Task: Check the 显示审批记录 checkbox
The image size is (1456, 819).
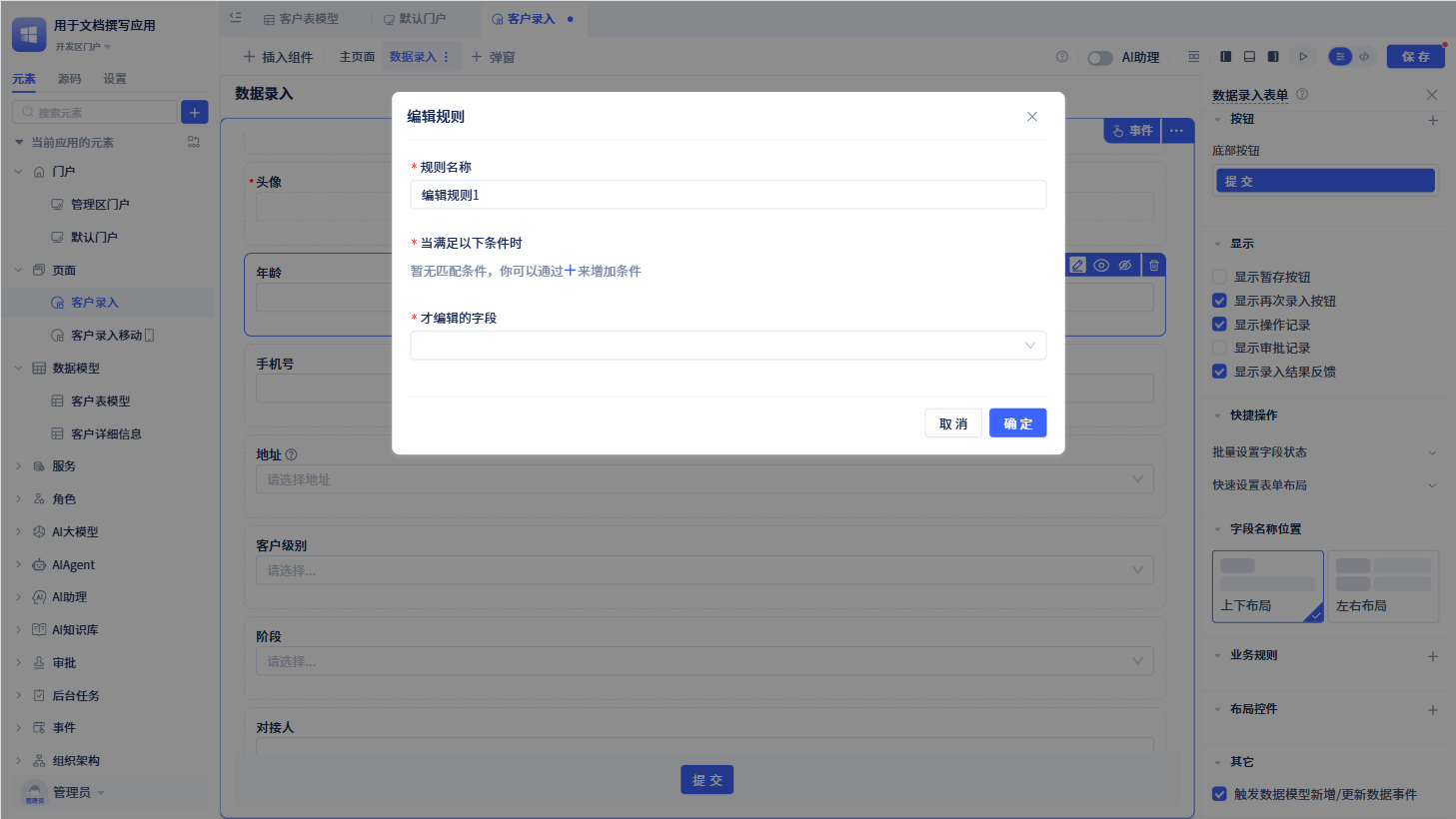Action: [x=1219, y=348]
